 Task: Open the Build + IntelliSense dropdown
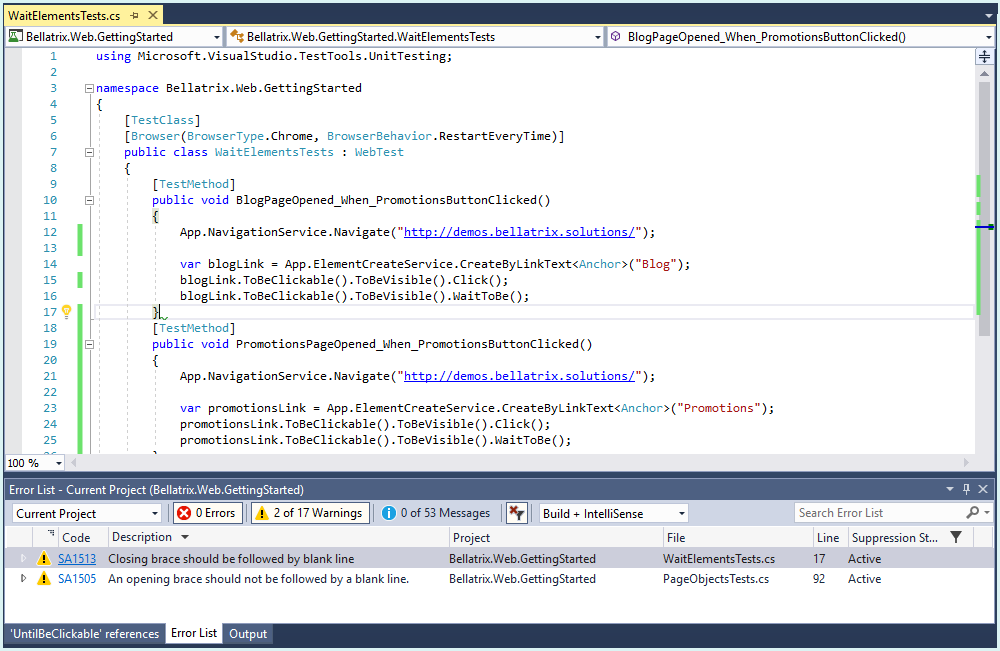tap(614, 513)
